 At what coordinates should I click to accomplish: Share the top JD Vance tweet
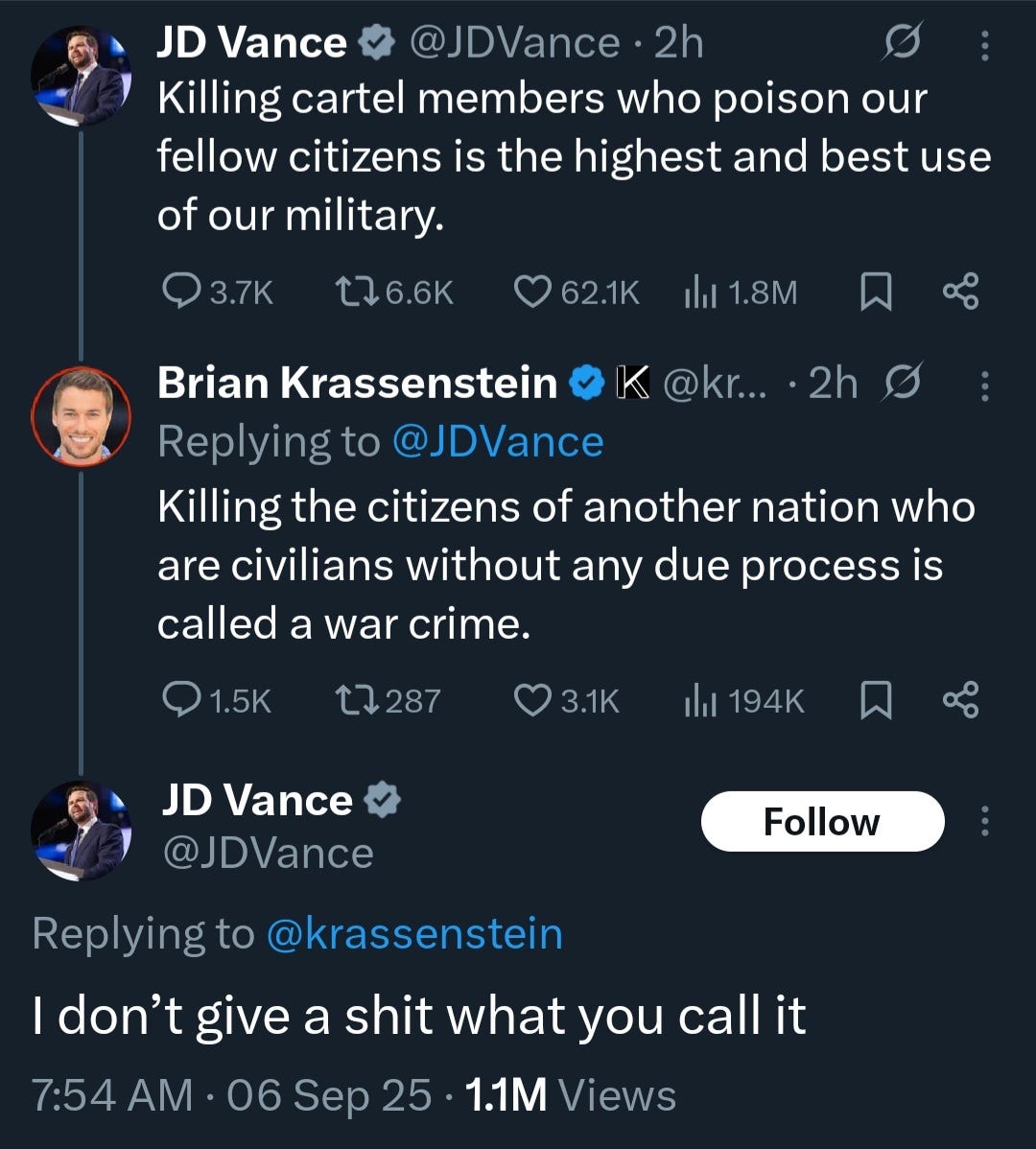coord(960,292)
